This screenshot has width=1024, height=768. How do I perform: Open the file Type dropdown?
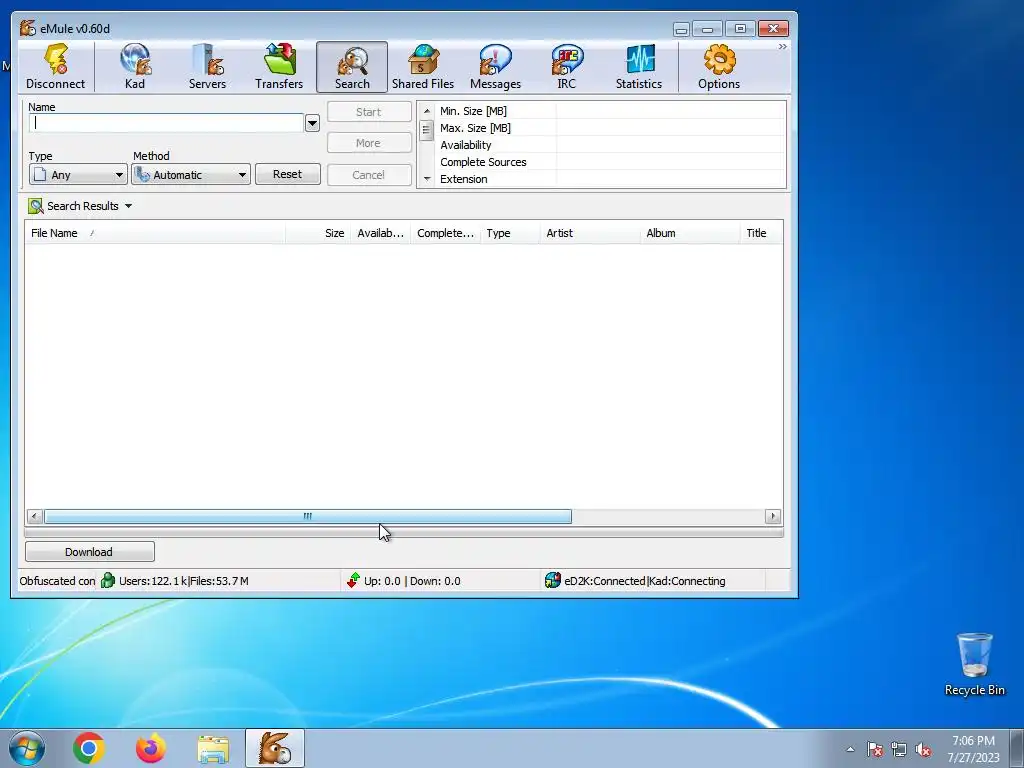[78, 174]
